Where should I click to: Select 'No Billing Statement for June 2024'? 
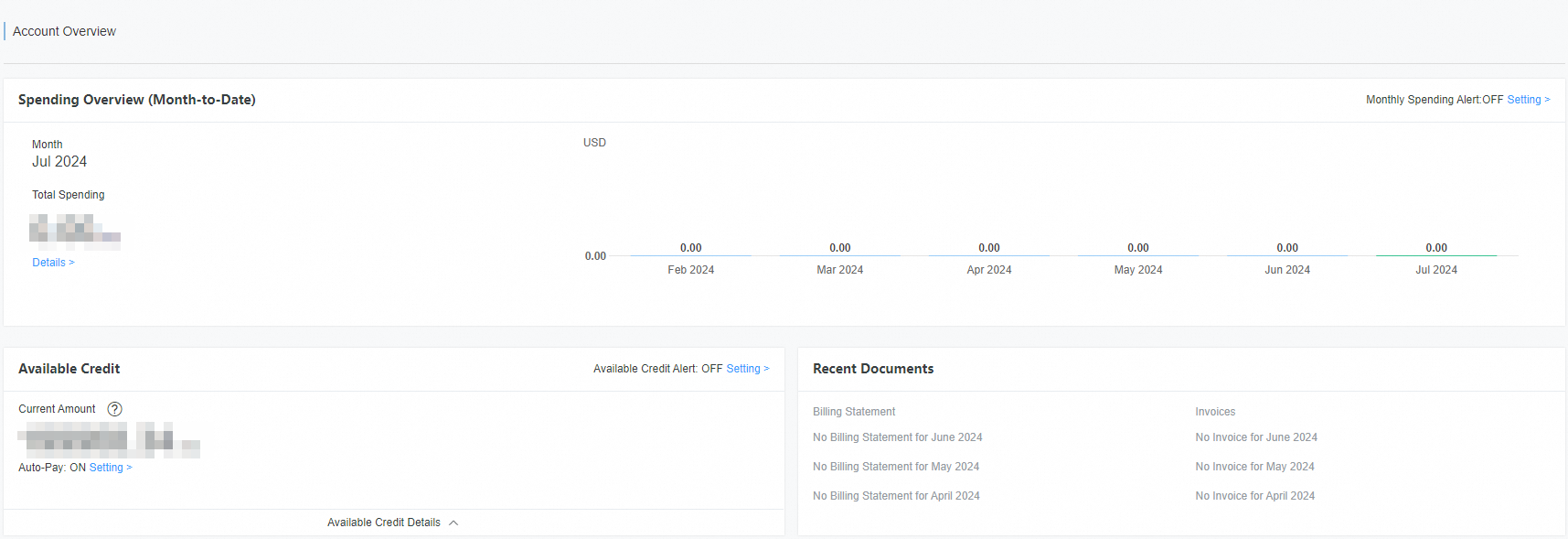coord(897,437)
